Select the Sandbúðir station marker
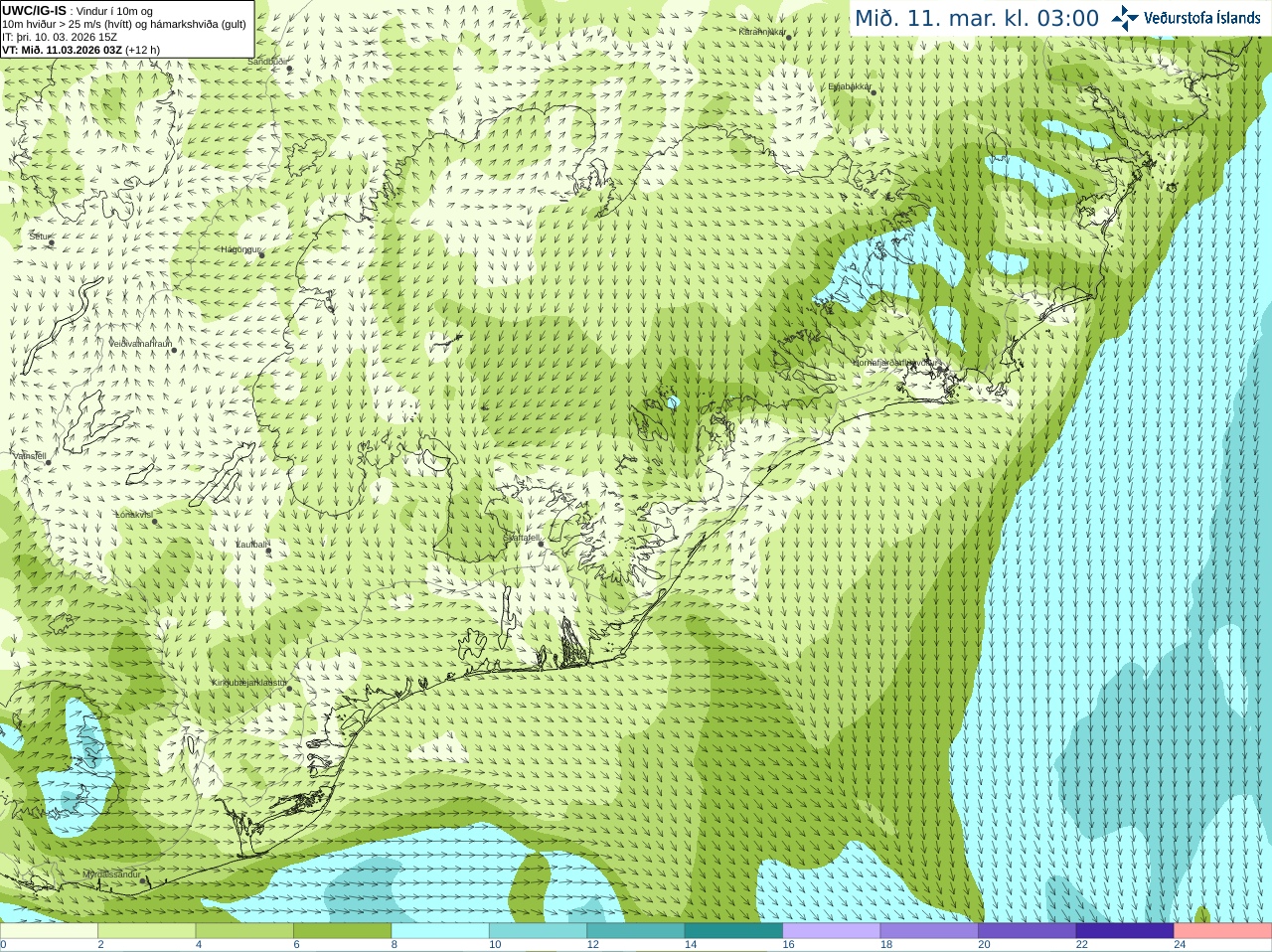The image size is (1272, 952). (289, 69)
